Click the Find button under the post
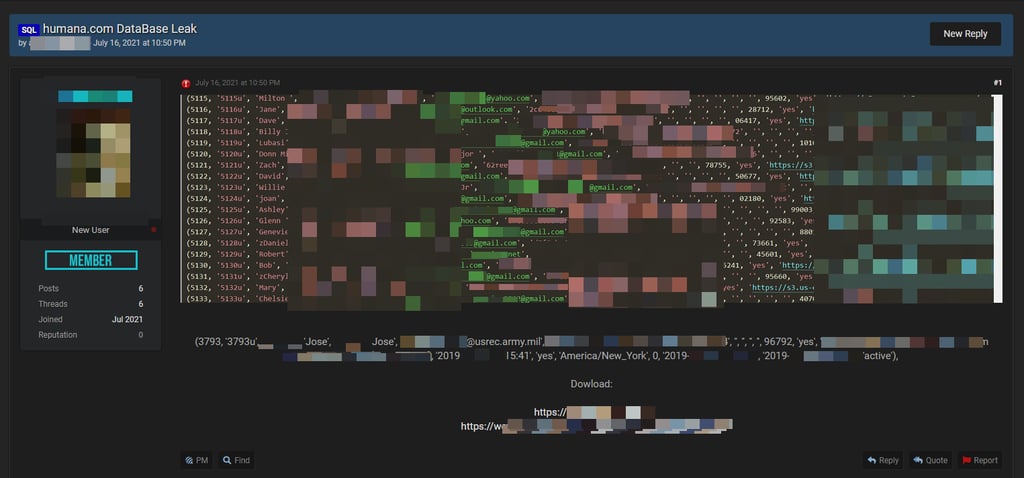Screen dimensions: 1024x478 click(x=236, y=460)
